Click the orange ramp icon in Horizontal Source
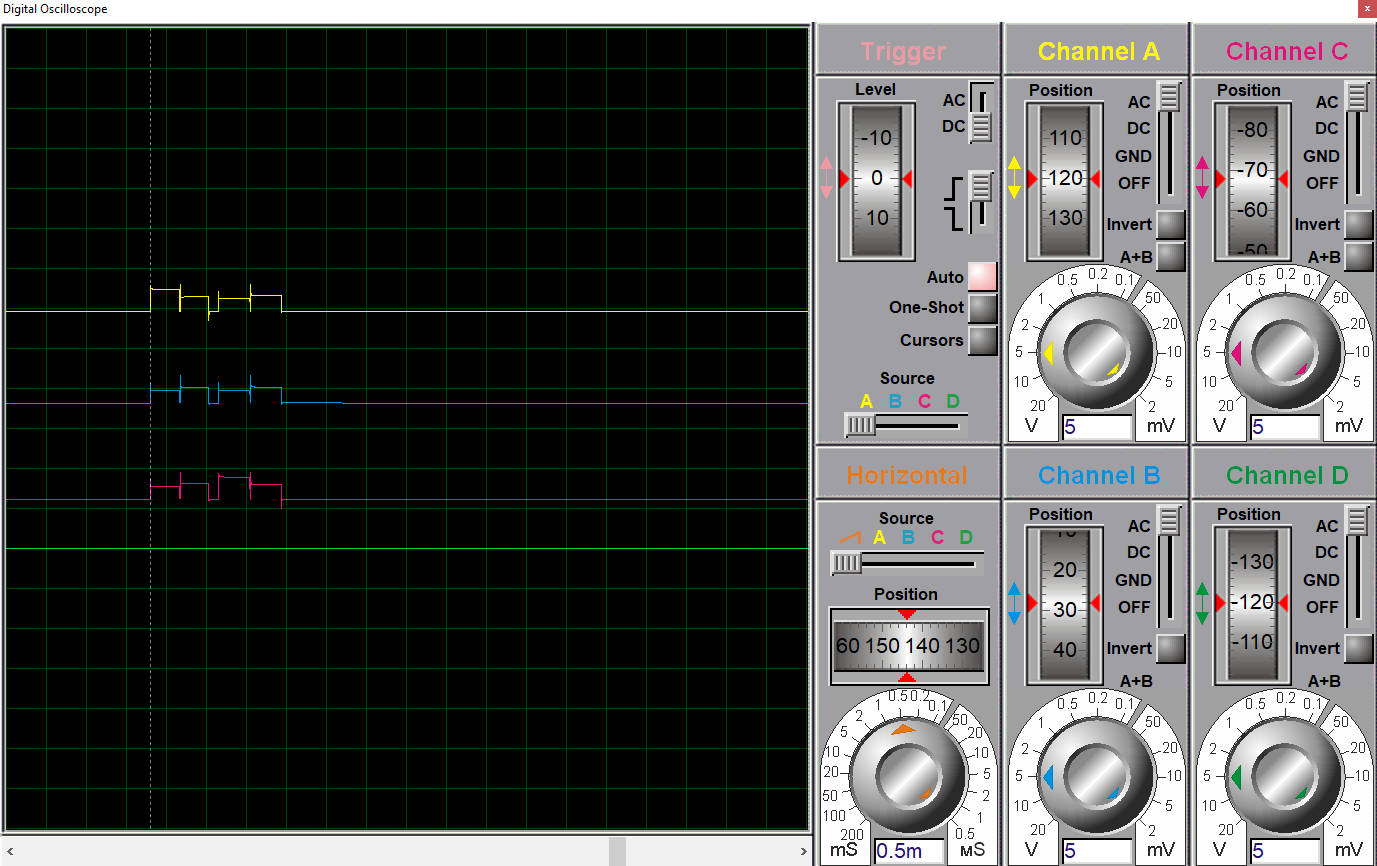1377x866 pixels. pos(850,537)
